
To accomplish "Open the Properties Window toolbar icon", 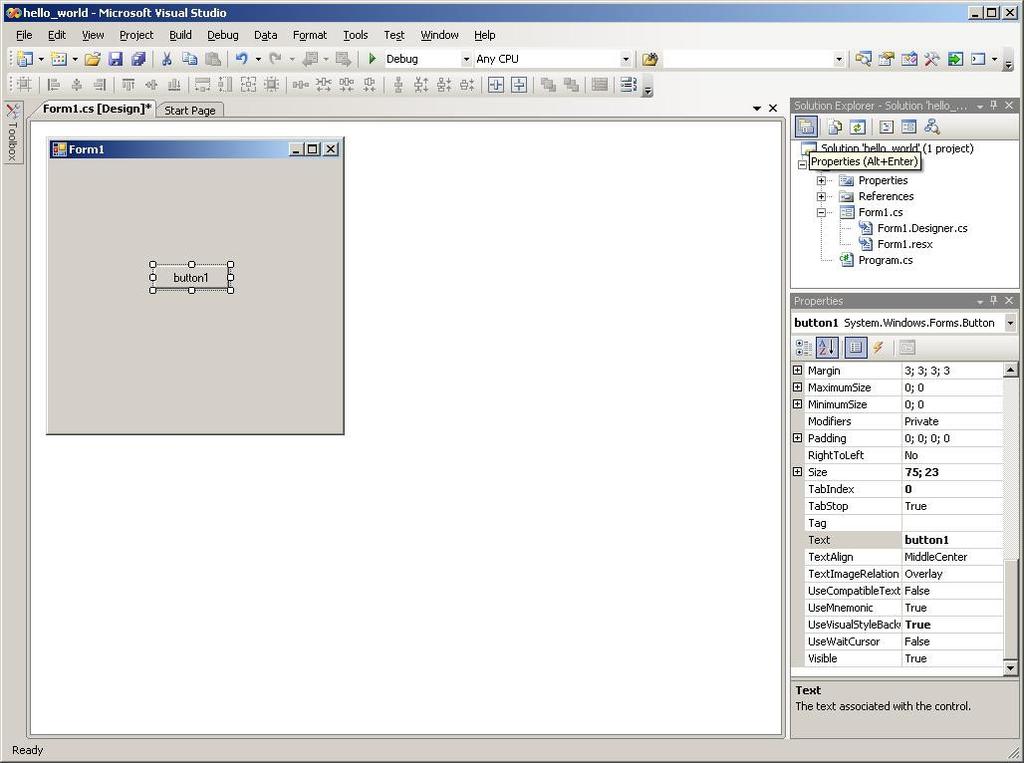I will click(x=886, y=59).
